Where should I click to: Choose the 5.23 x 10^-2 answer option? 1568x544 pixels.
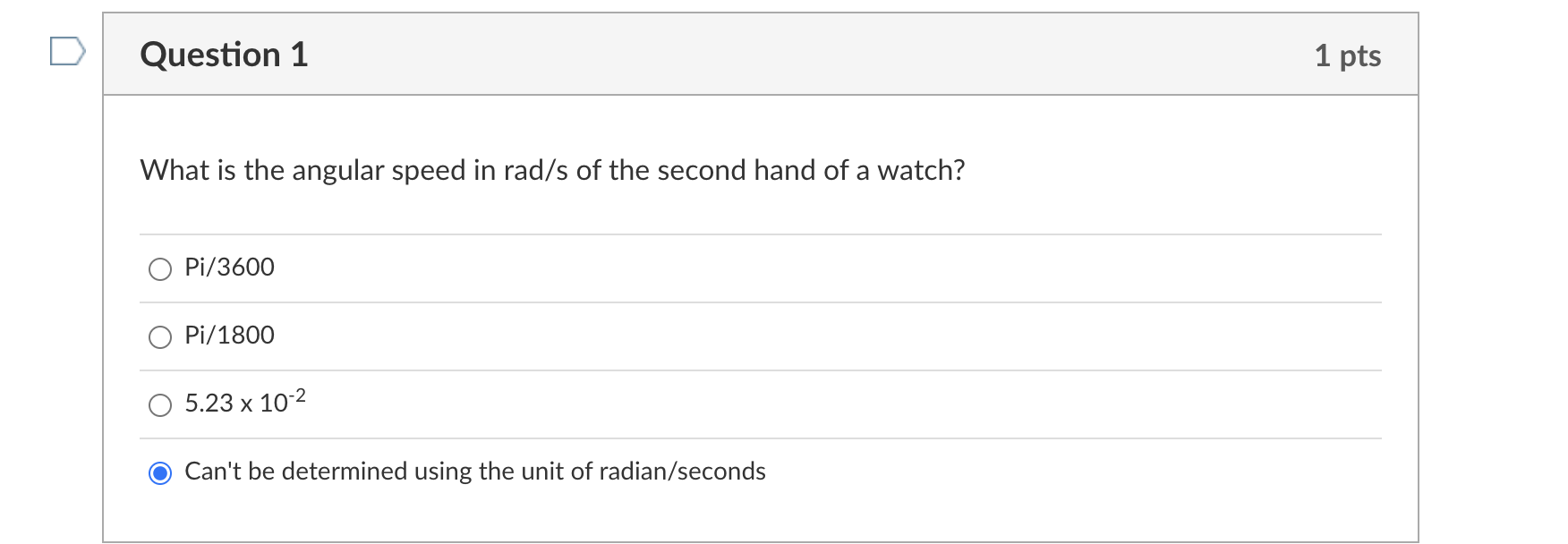point(159,404)
